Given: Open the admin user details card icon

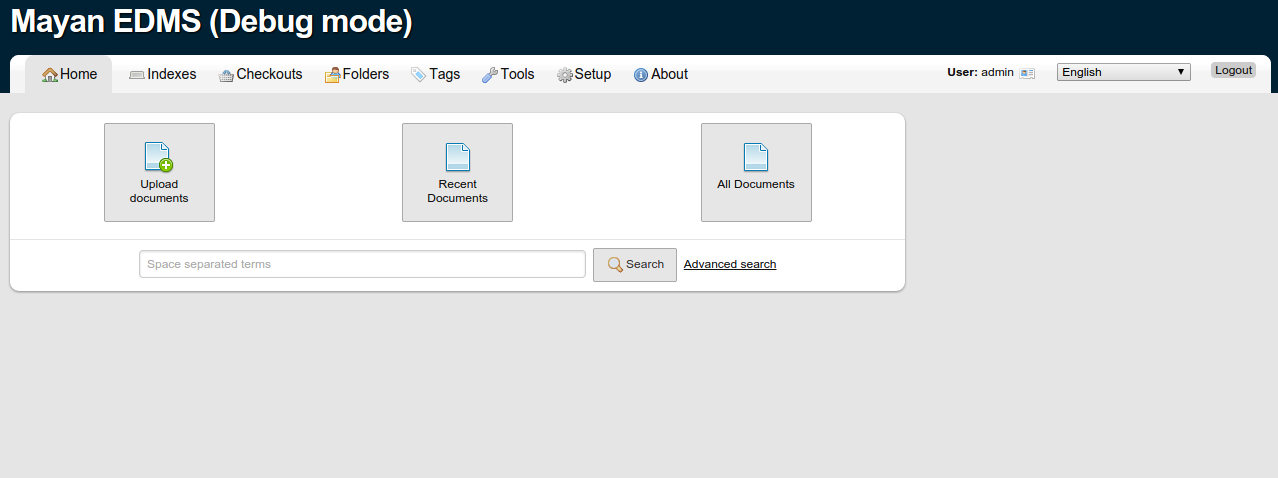Looking at the screenshot, I should tap(1027, 73).
